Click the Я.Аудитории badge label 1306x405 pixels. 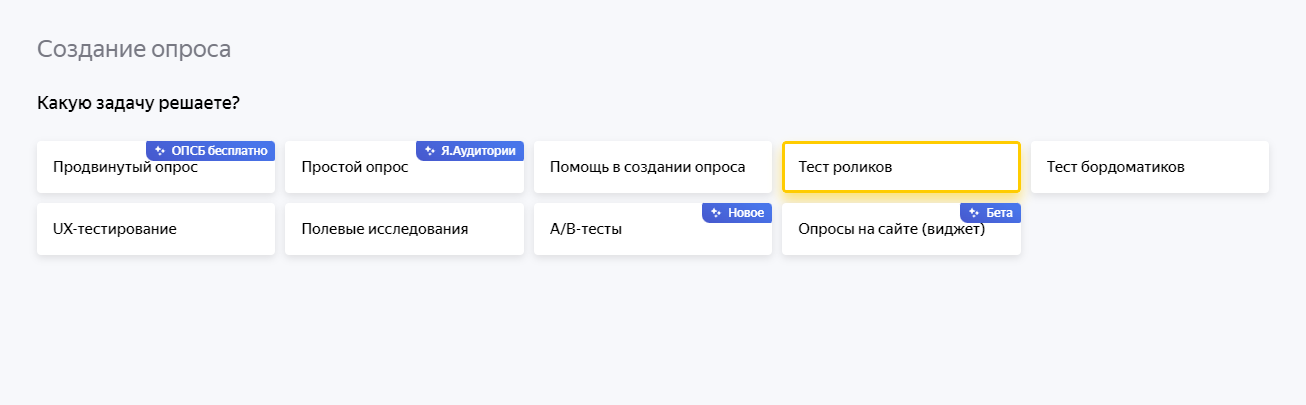click(479, 151)
